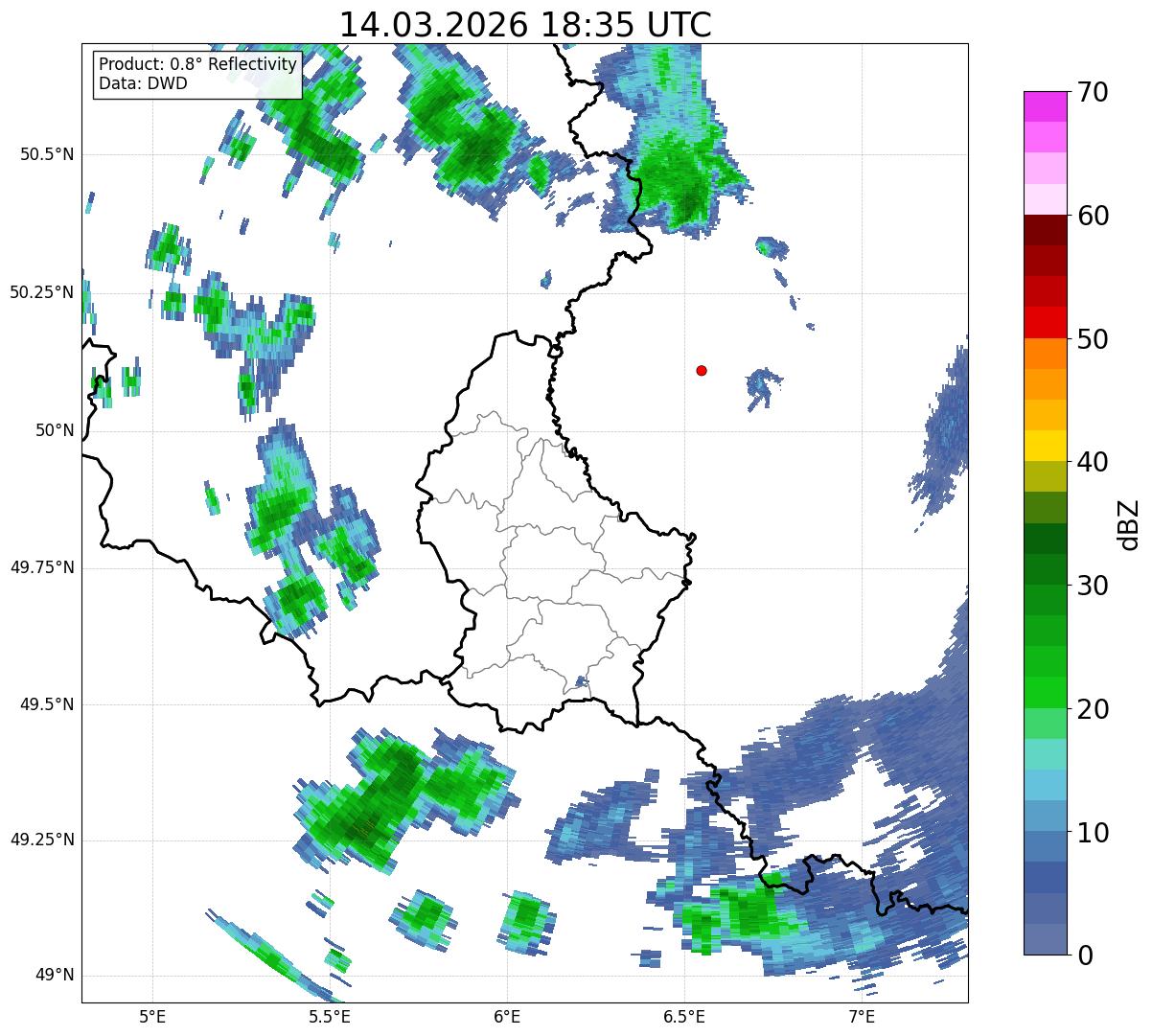Click the '5°E' longitude label
Screen dimensions: 1152x1036
pyautogui.click(x=152, y=1016)
